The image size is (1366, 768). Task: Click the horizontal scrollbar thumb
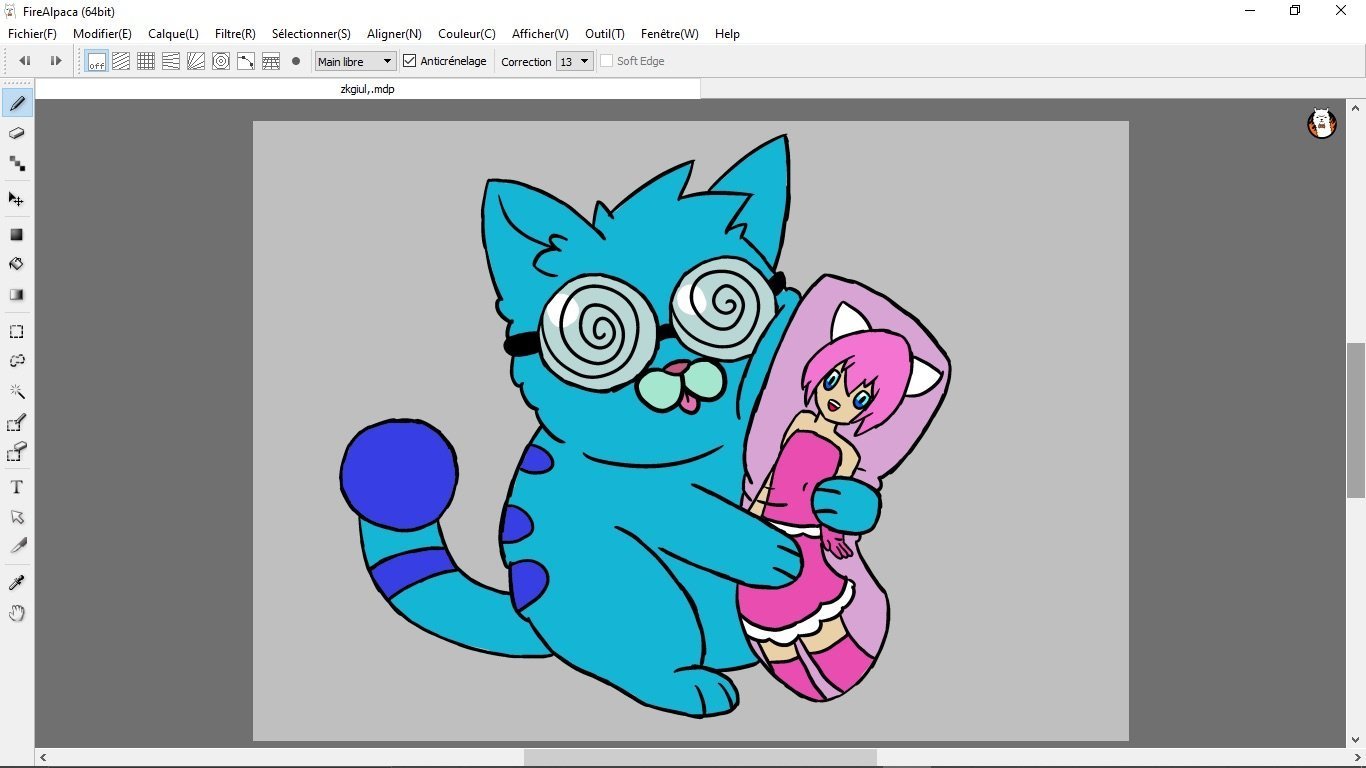coord(700,758)
